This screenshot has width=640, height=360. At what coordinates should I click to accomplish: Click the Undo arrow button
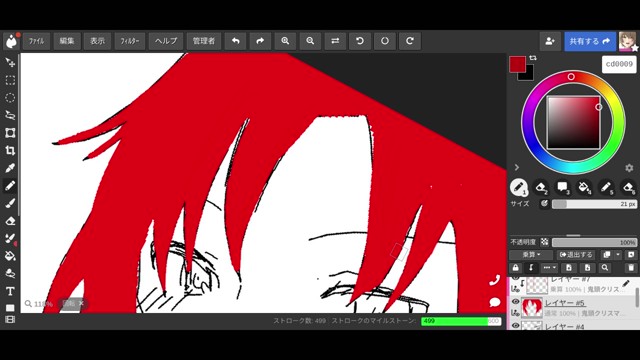pyautogui.click(x=236, y=41)
